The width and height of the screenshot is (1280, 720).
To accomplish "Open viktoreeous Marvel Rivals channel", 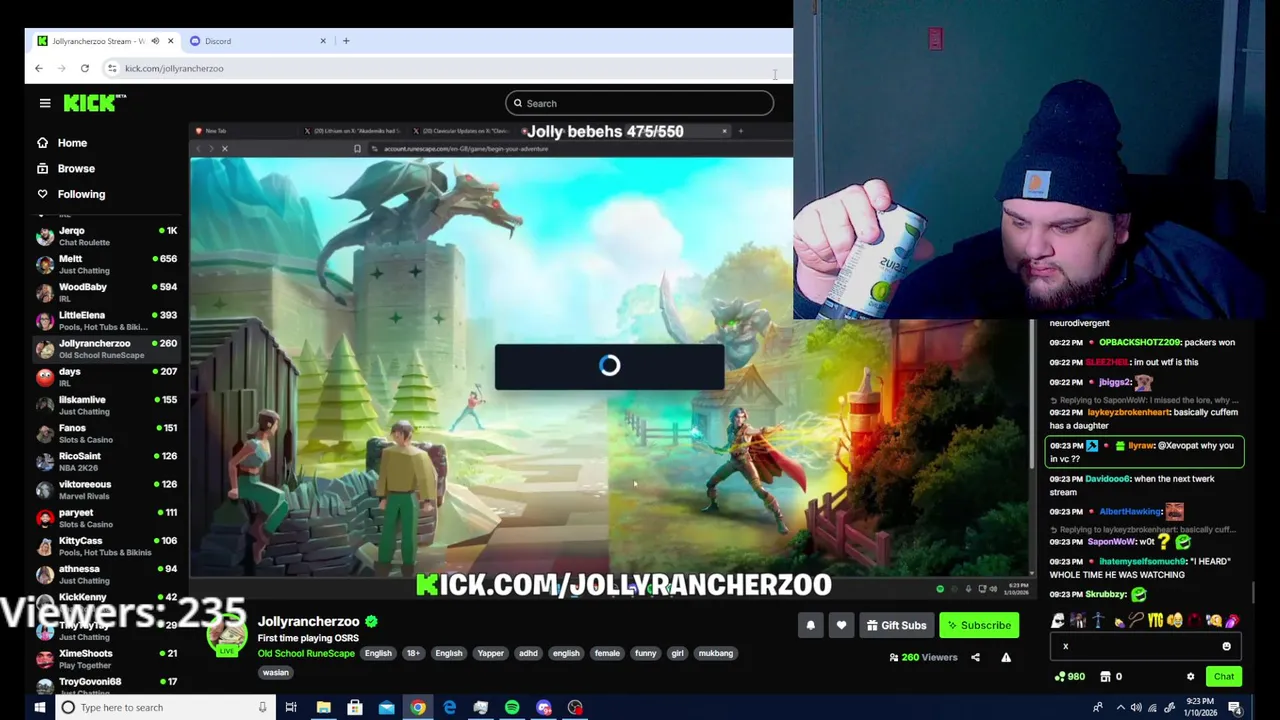I will [x=107, y=489].
